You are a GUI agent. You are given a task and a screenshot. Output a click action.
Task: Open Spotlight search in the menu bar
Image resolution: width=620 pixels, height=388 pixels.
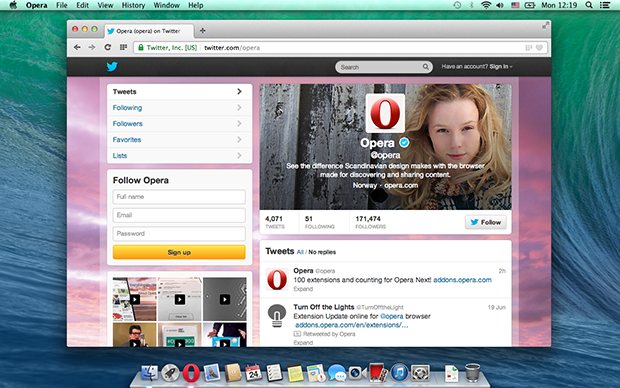[x=589, y=5]
